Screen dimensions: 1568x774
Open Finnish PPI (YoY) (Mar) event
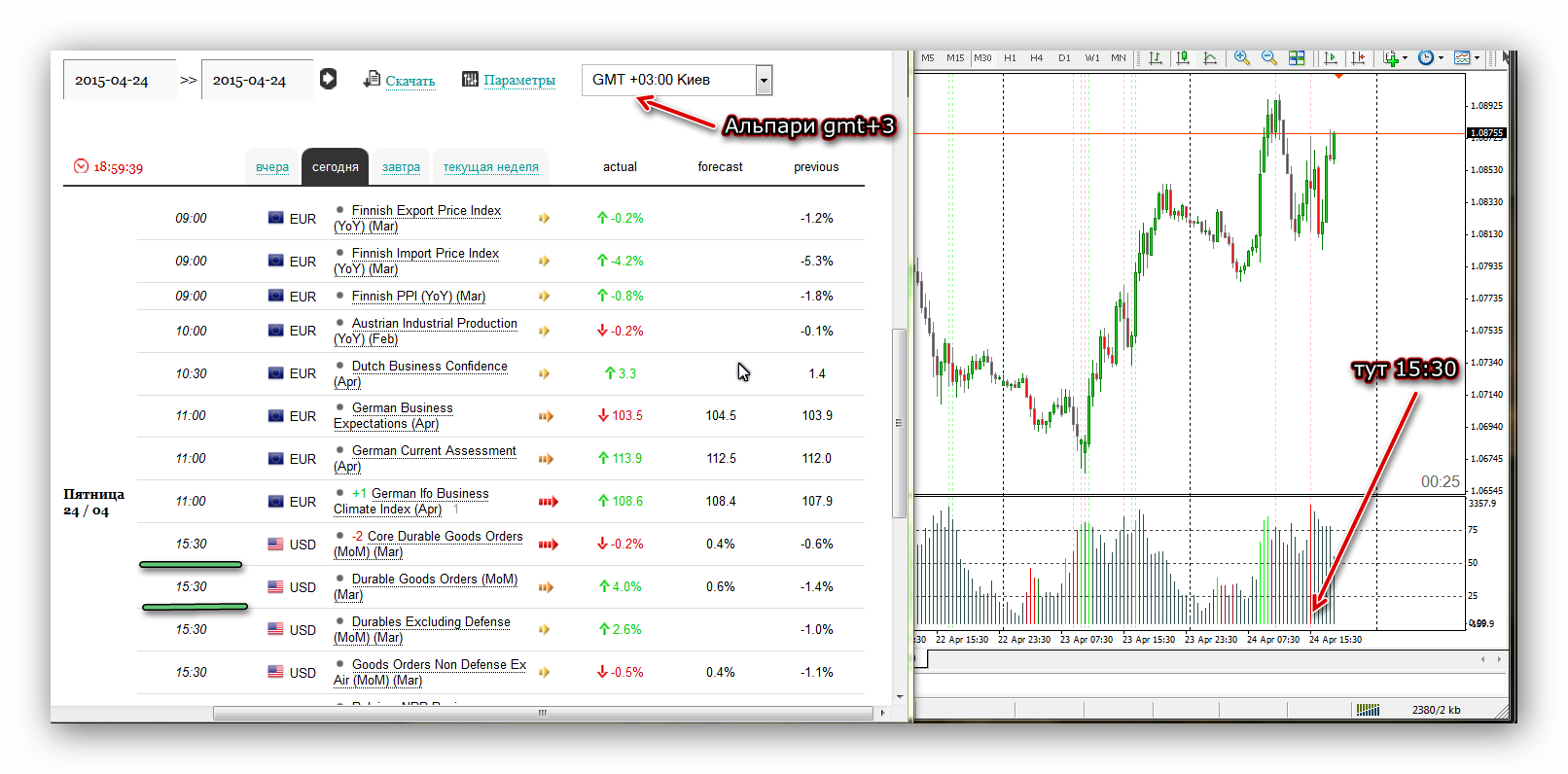(418, 296)
